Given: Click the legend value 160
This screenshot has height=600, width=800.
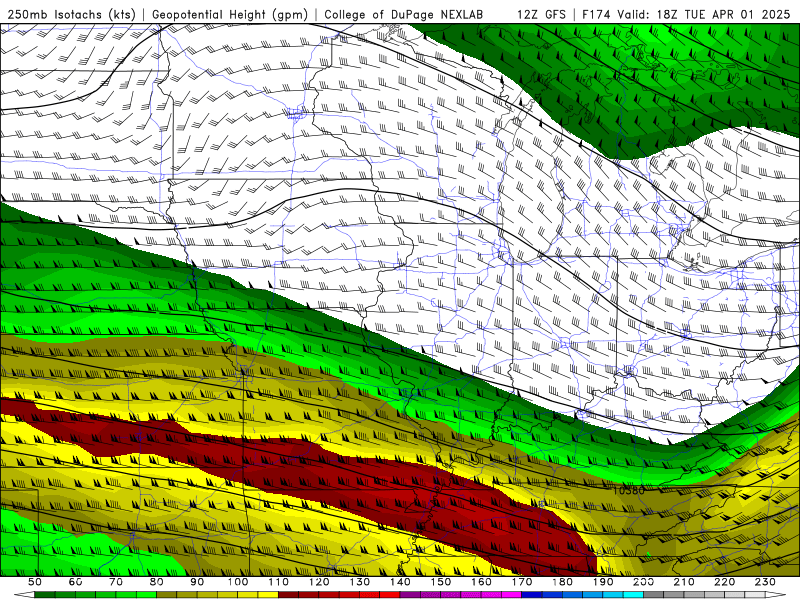Looking at the screenshot, I should tap(481, 582).
